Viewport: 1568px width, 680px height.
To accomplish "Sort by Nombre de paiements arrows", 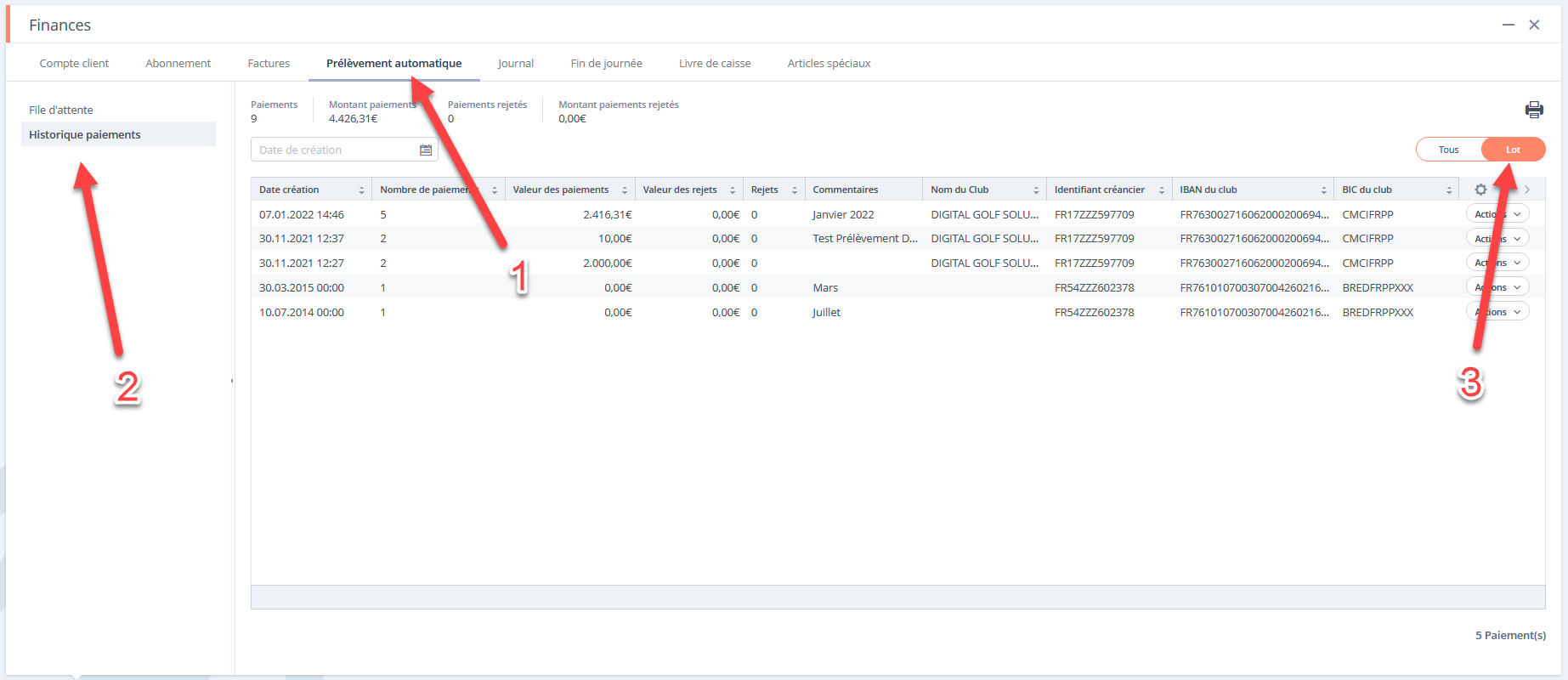I will click(495, 190).
